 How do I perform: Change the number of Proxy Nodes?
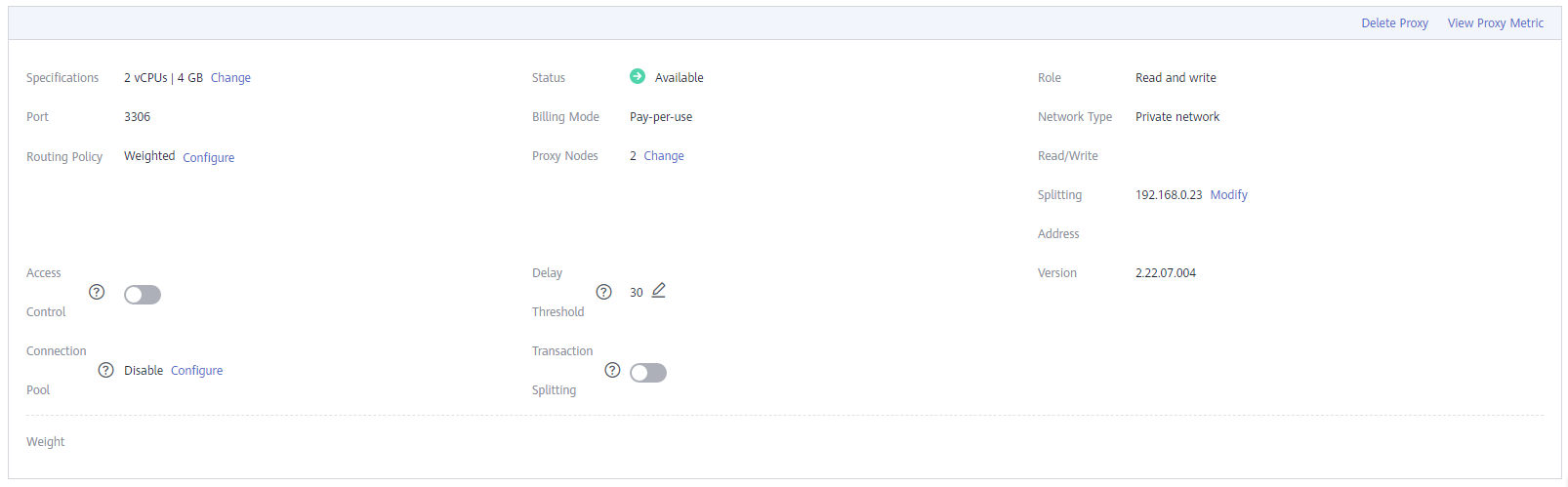coord(664,156)
